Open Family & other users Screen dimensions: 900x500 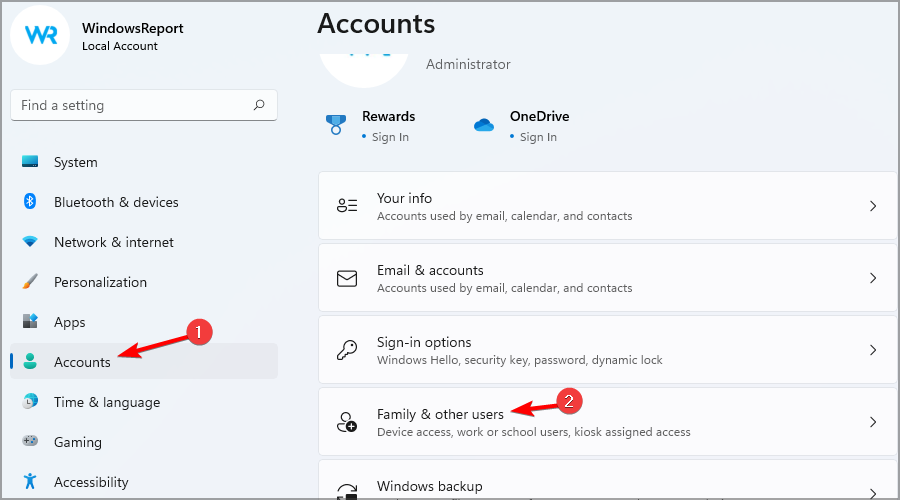tap(440, 414)
